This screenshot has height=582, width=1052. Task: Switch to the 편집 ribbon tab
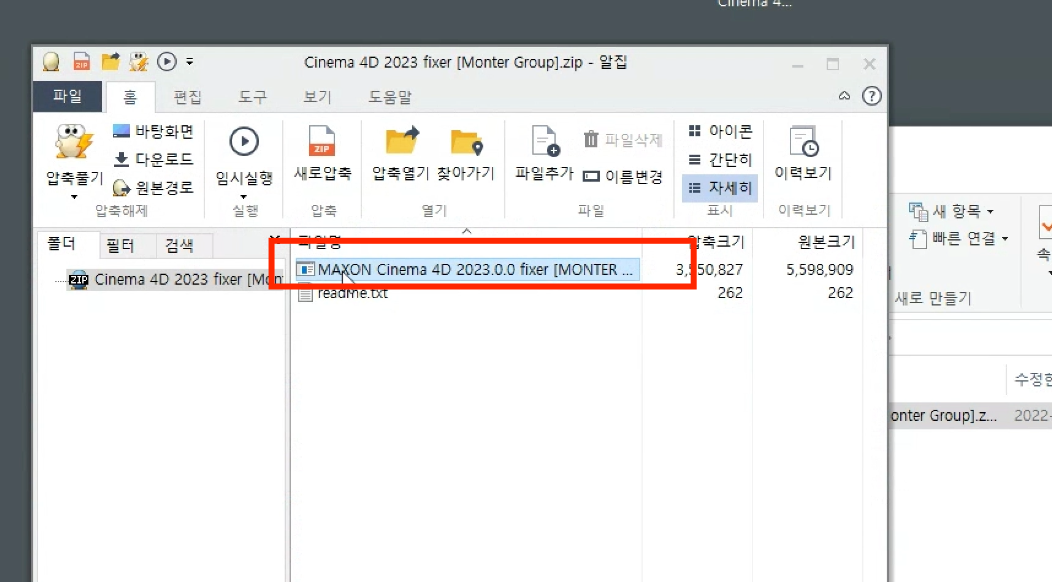pos(187,97)
